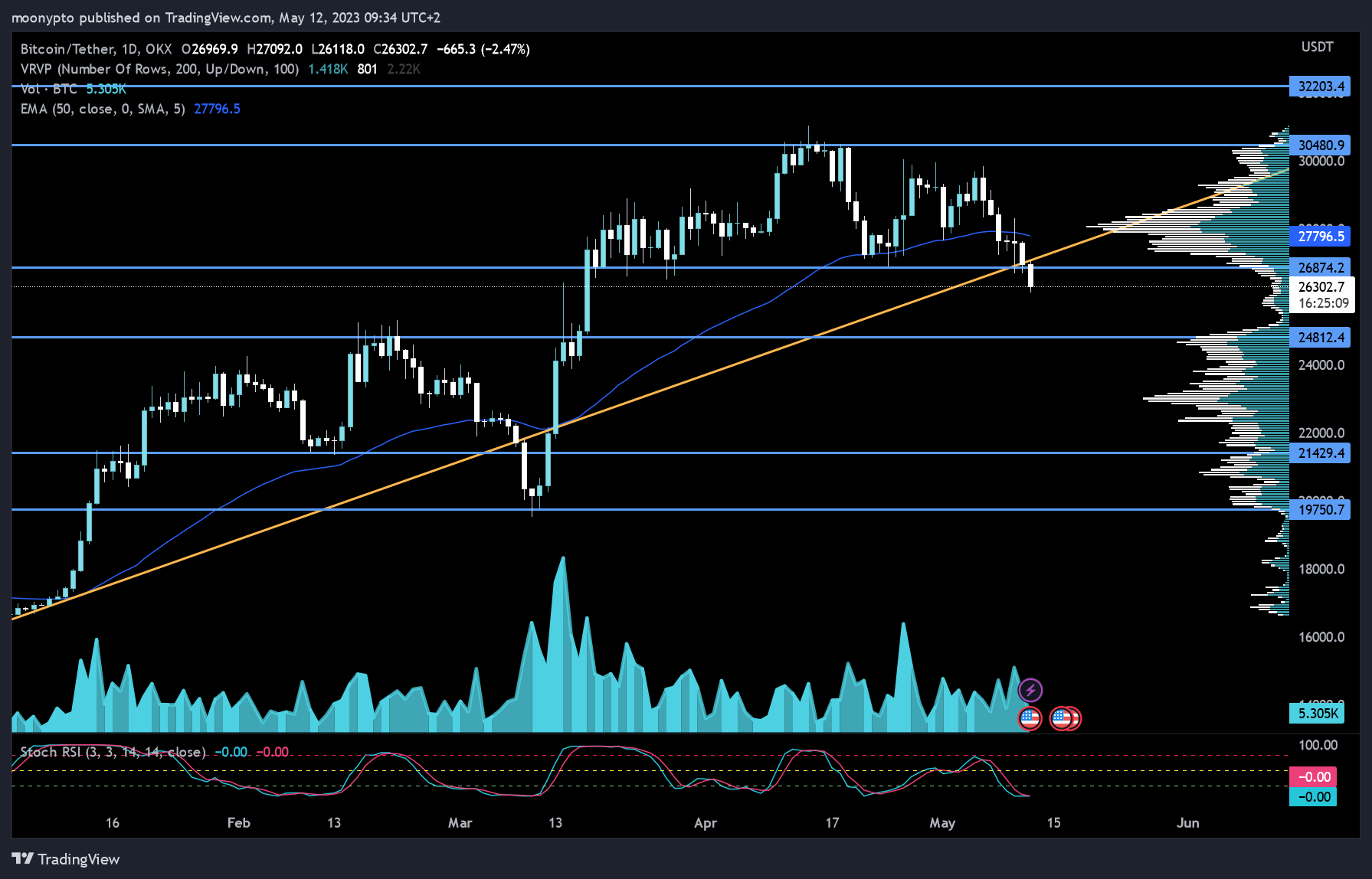Click the 100.00 tick on Stoch RSI scale
1372x879 pixels.
(x=1318, y=745)
